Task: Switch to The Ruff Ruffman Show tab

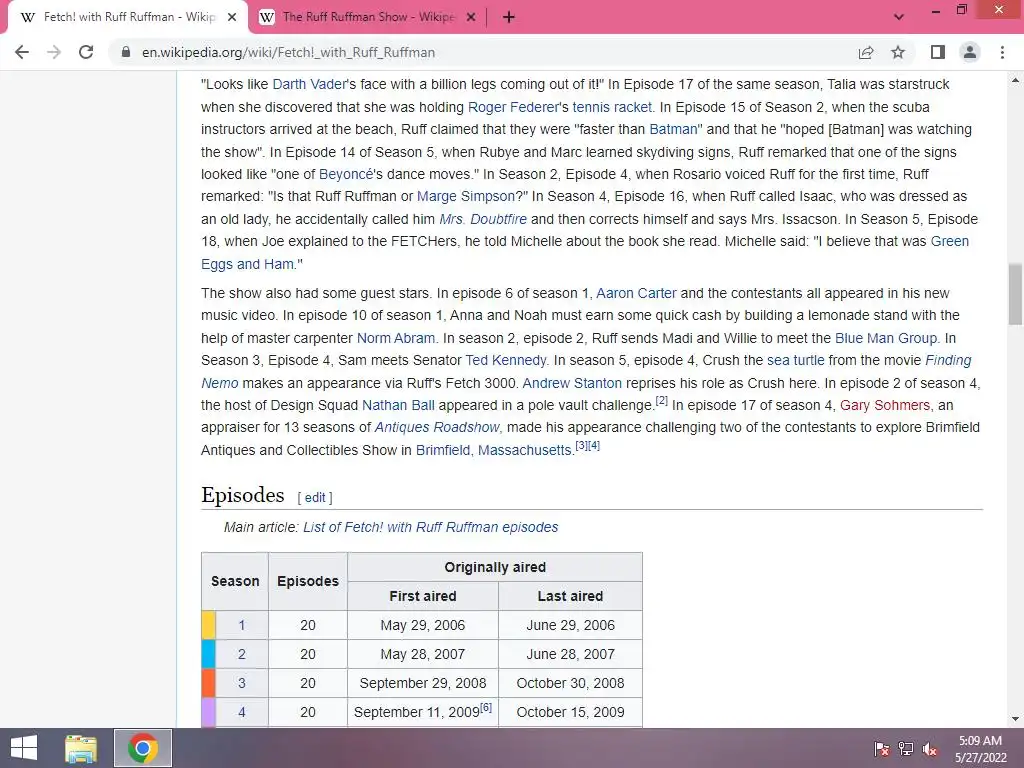Action: (x=368, y=17)
